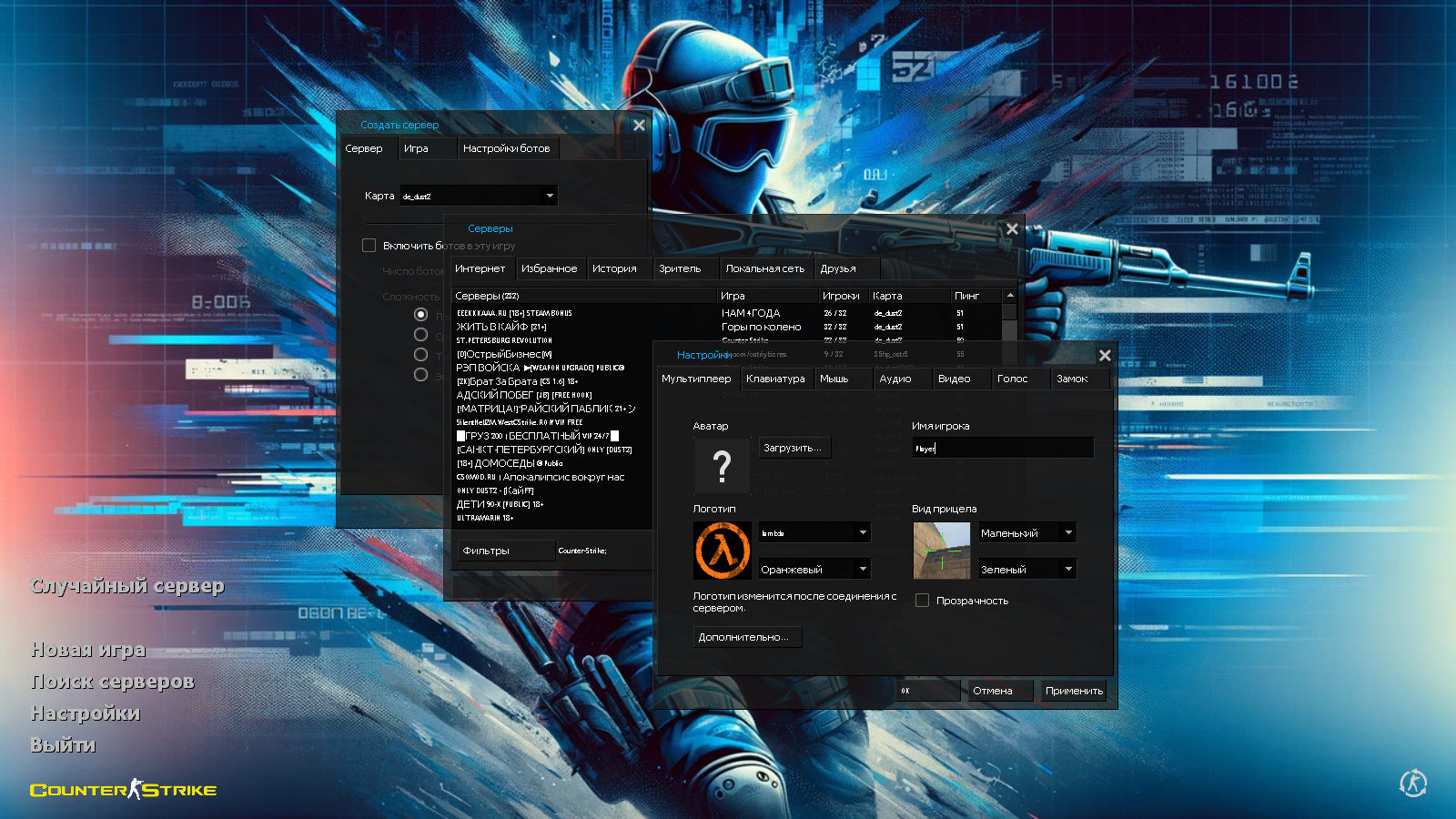Viewport: 1456px width, 819px height.
Task: Close the Создать сервер dialog
Action: click(x=639, y=126)
